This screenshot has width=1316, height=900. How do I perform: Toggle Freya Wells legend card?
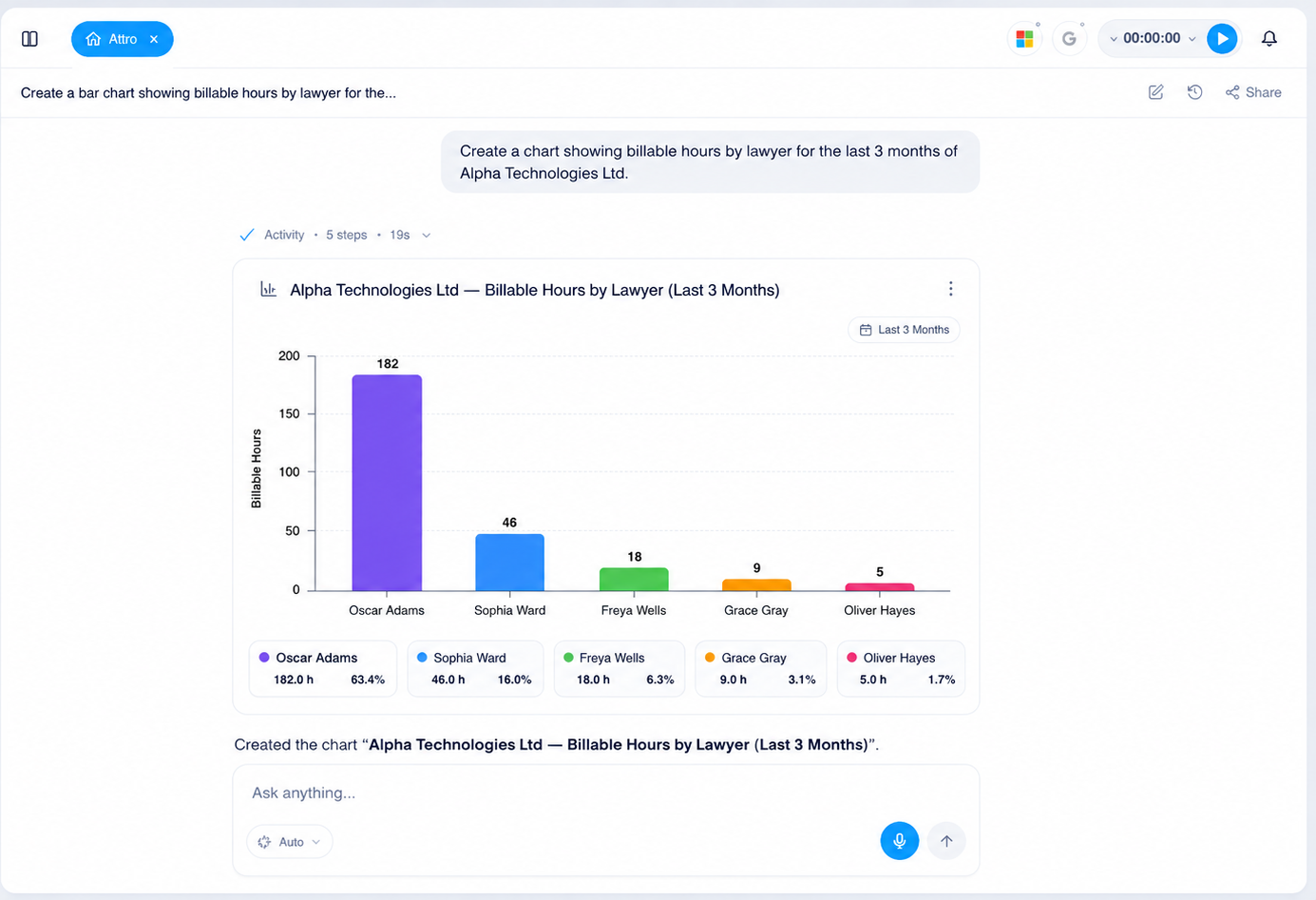click(x=620, y=668)
